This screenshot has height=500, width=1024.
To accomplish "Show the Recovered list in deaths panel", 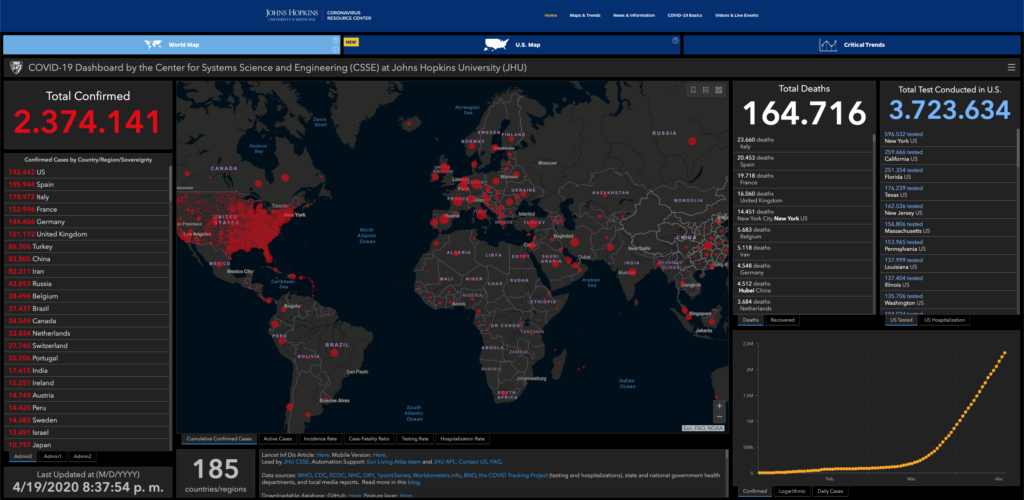I will [783, 320].
